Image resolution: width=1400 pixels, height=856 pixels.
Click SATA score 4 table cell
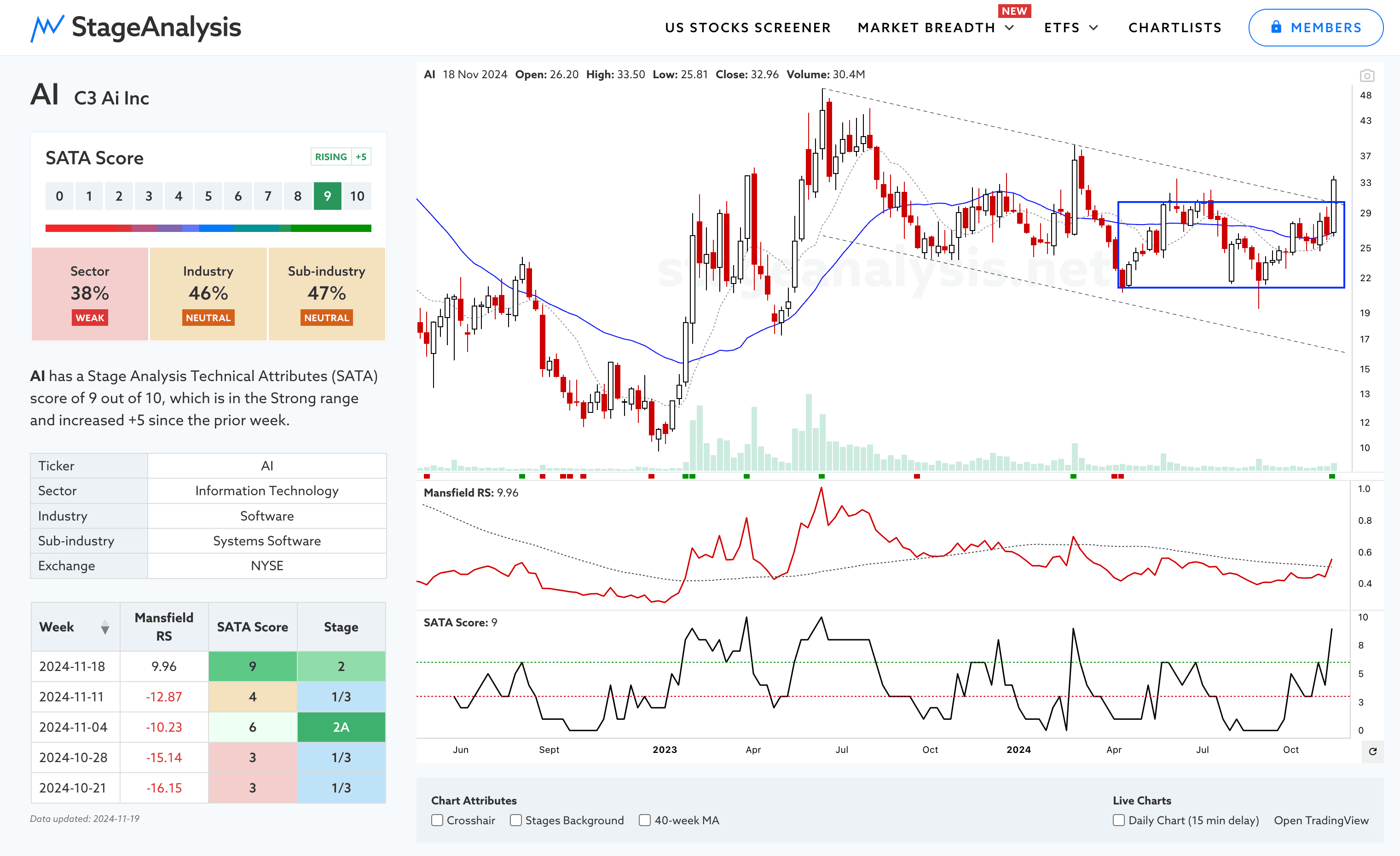[252, 696]
